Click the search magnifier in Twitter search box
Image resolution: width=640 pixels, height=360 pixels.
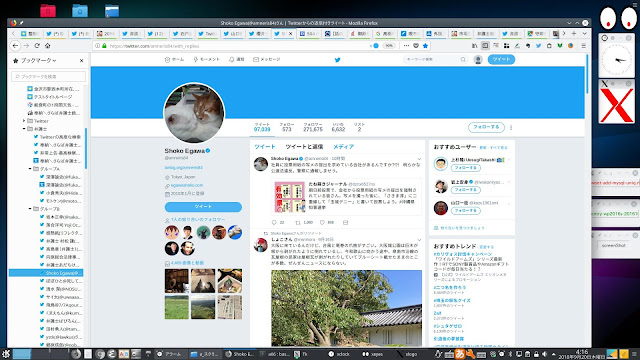463,60
